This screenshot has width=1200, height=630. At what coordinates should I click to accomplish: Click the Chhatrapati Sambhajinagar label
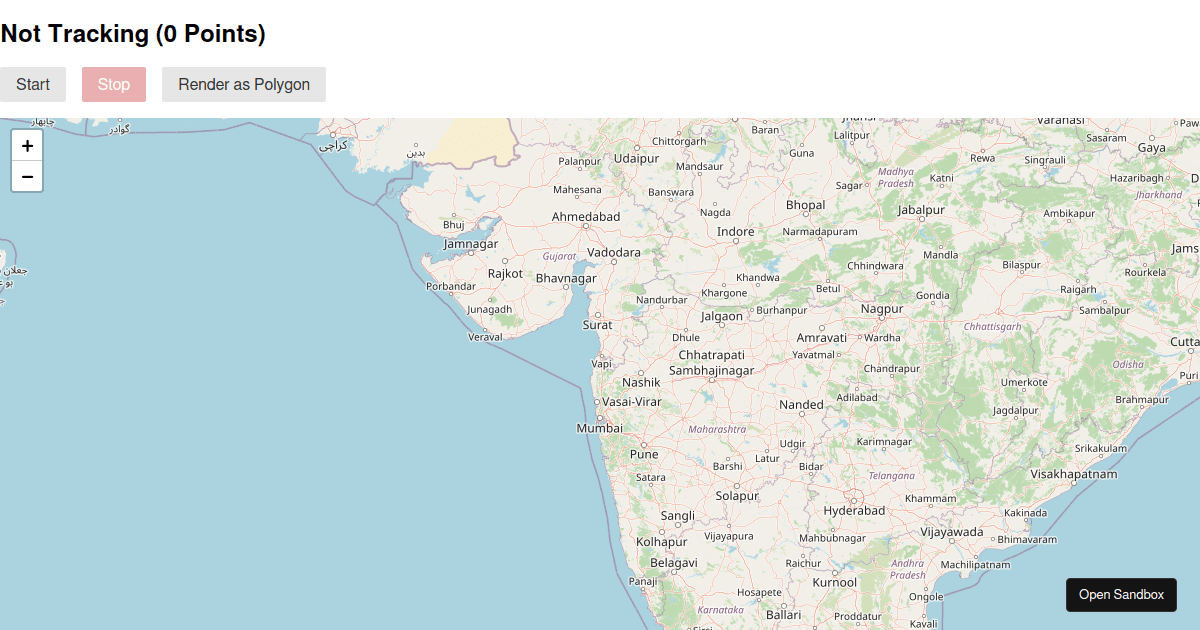[x=712, y=363]
